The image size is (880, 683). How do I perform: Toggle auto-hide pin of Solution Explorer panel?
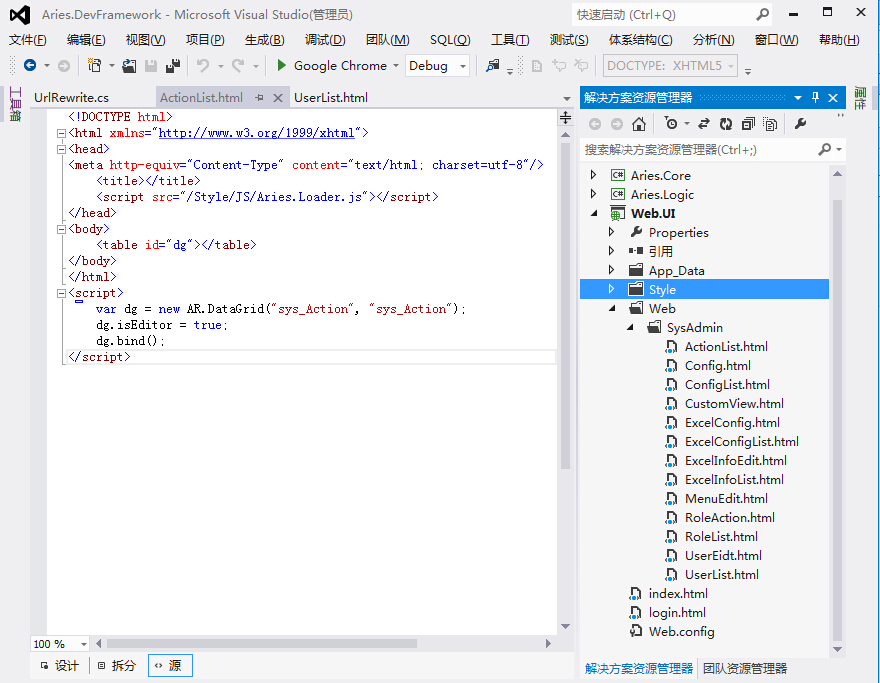pos(815,98)
